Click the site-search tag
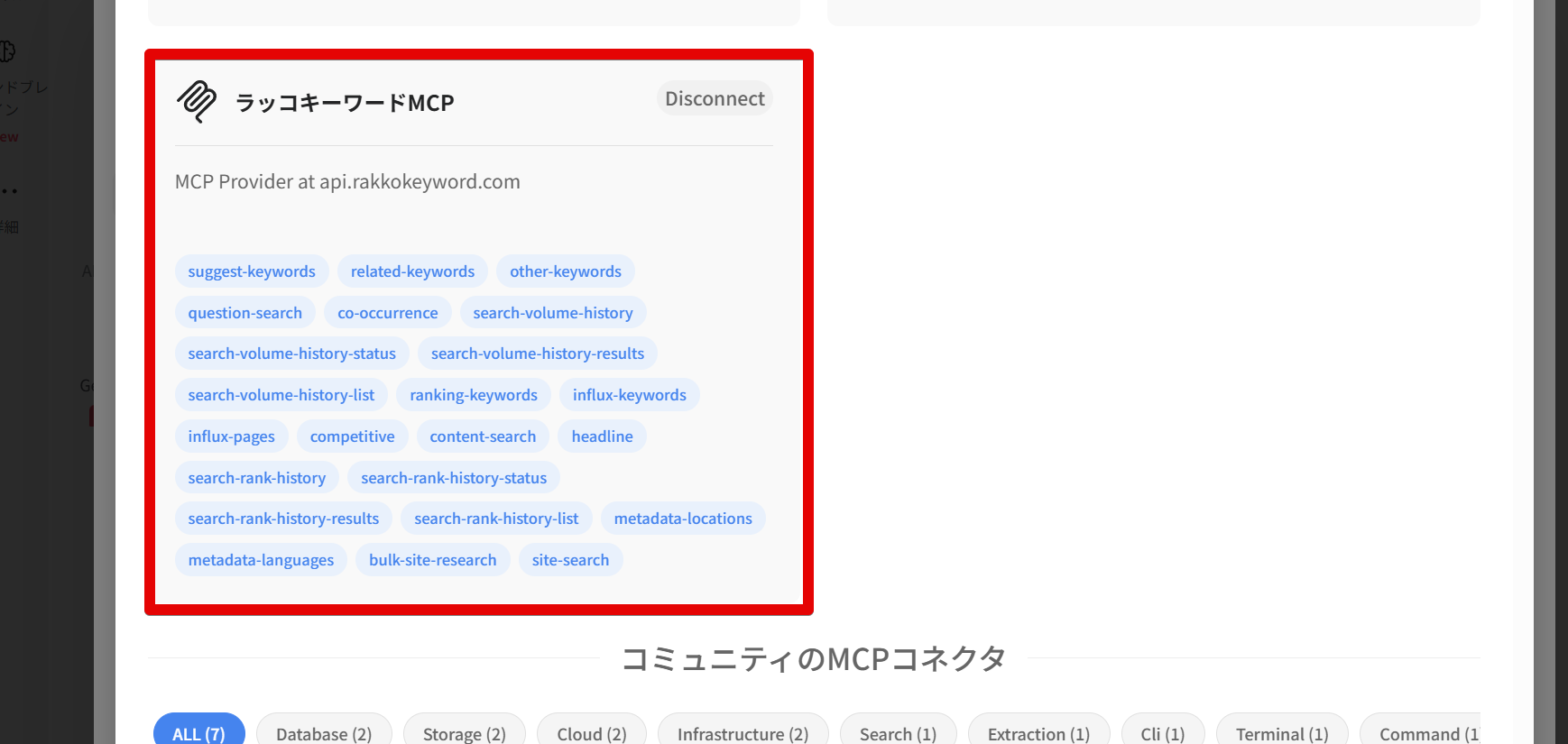This screenshot has height=744, width=1568. (x=570, y=560)
